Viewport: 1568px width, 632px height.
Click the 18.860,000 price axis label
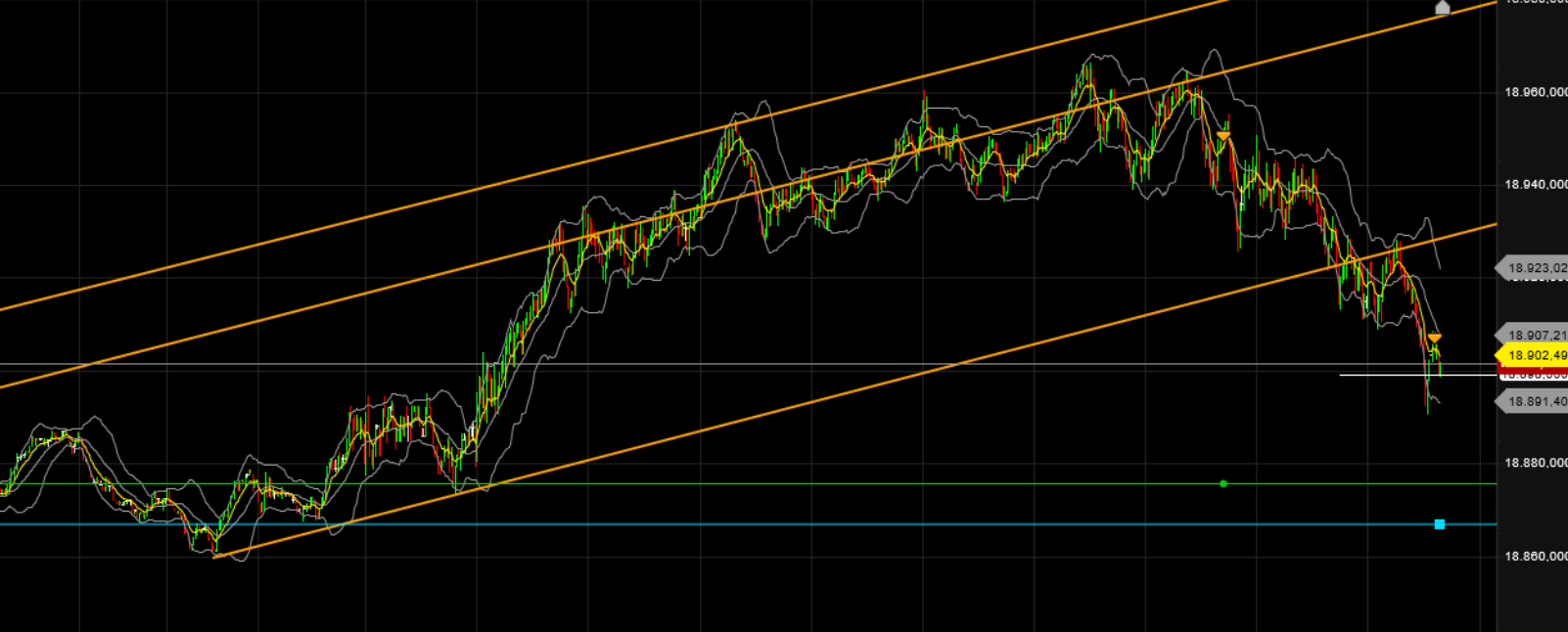(1536, 556)
